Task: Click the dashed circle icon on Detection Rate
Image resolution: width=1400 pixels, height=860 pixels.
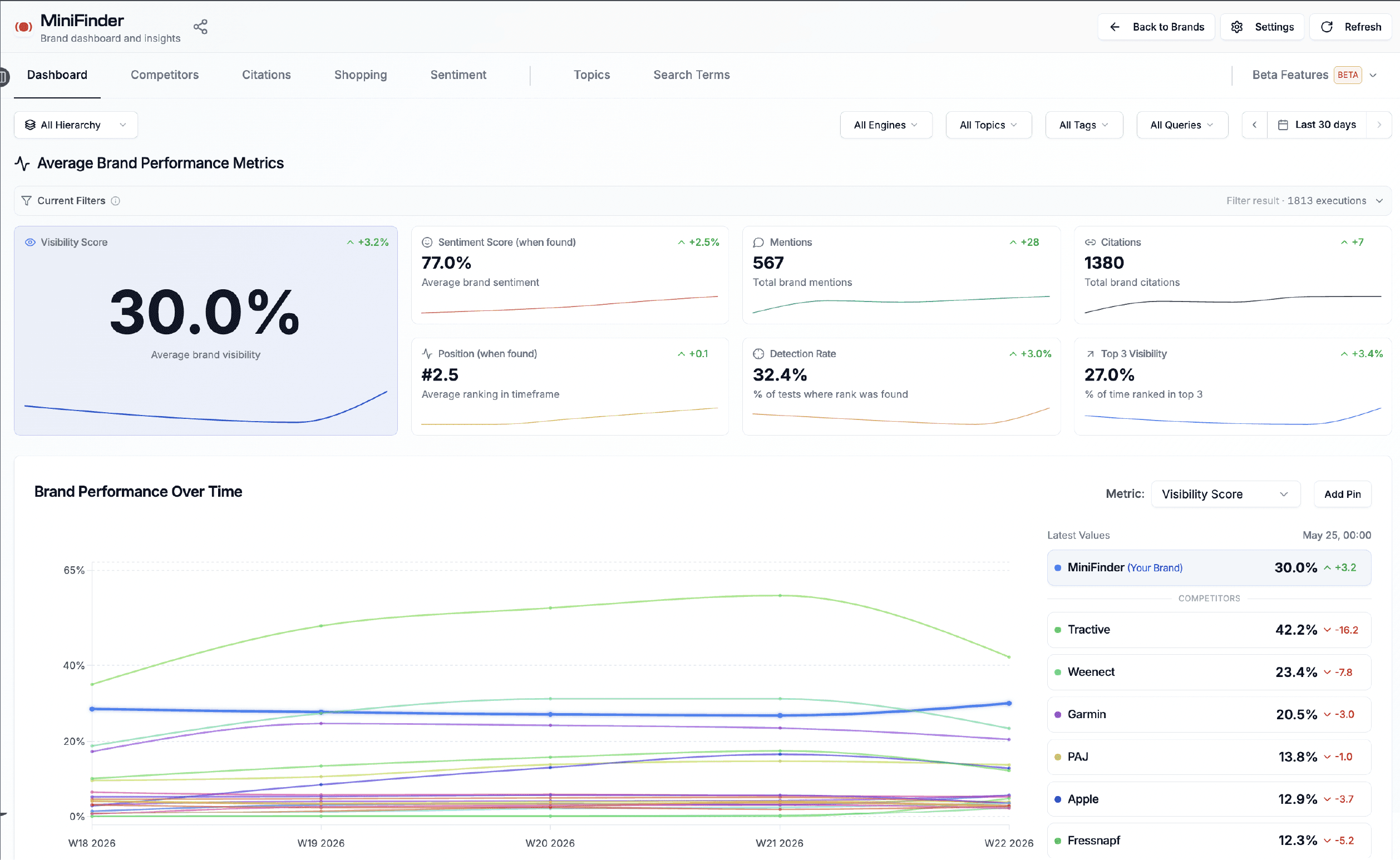Action: (758, 354)
